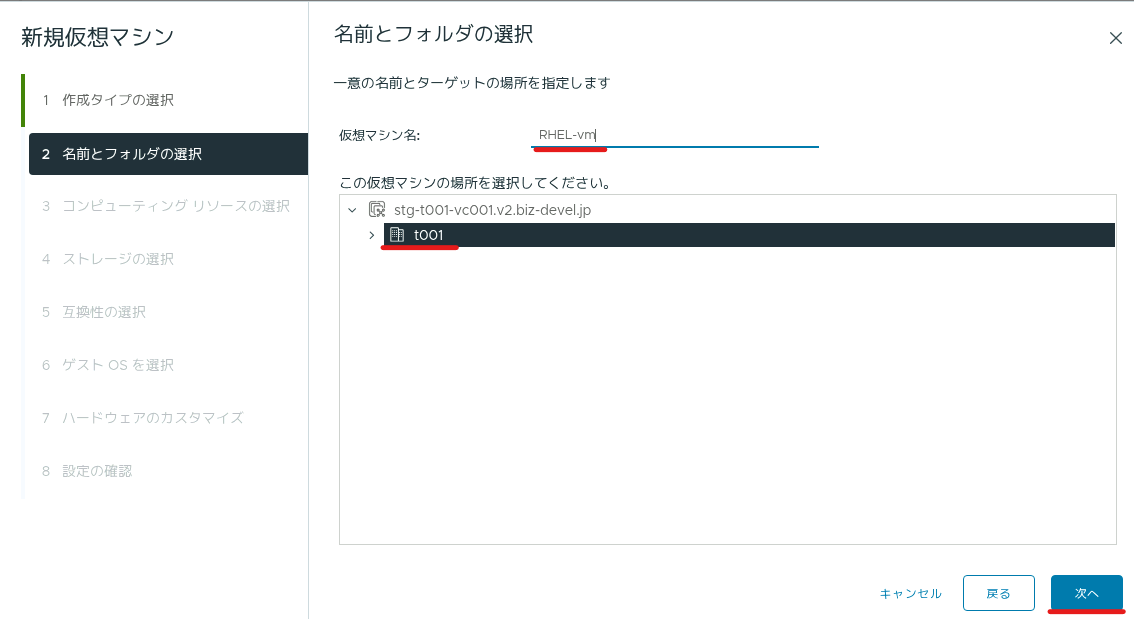Screen dimensions: 1134x619
Task: Click the キャンセル button
Action: pyautogui.click(x=911, y=594)
